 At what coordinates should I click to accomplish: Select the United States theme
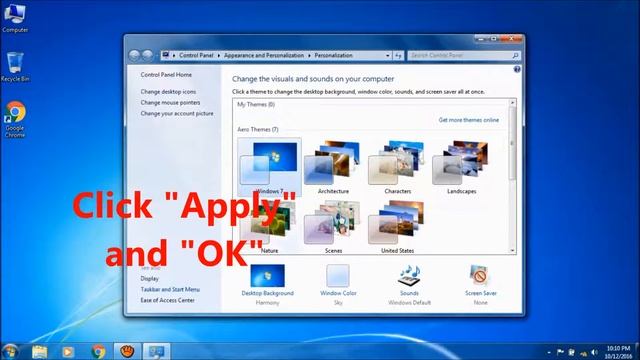pos(397,227)
